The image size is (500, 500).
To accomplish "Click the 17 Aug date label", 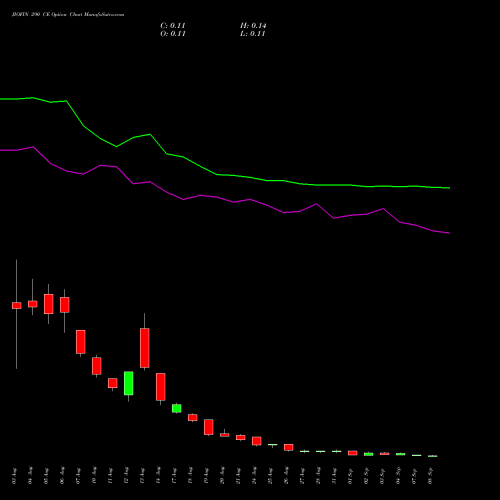I will click(175, 476).
